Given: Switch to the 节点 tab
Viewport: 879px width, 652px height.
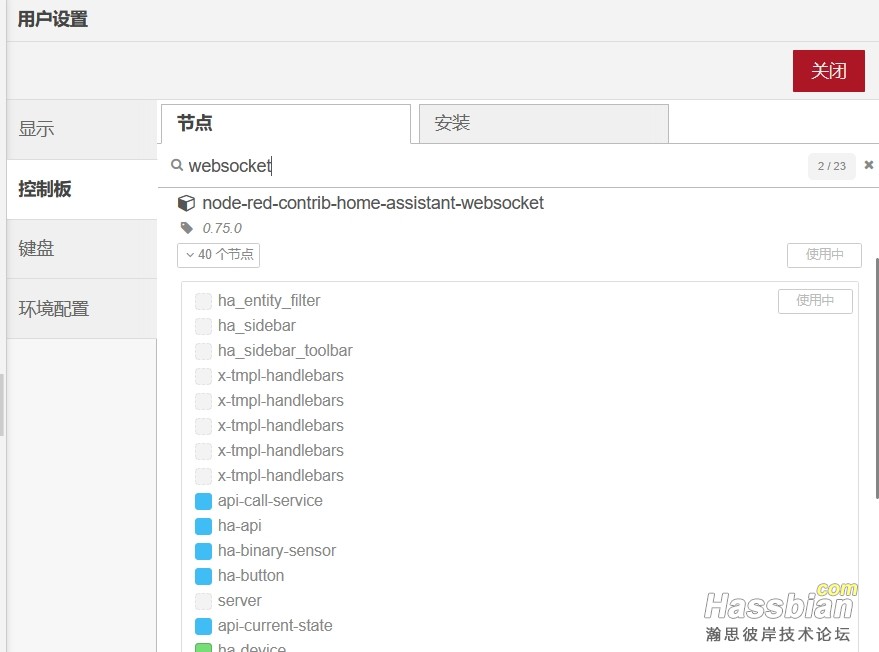Looking at the screenshot, I should (x=286, y=123).
